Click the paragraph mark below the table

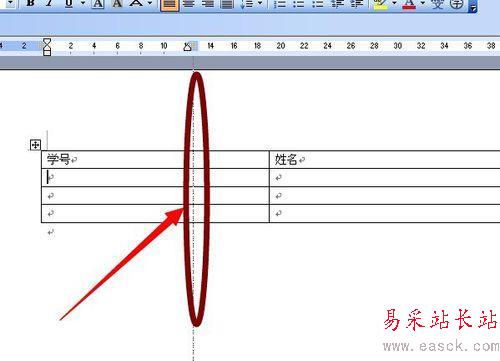pos(50,232)
